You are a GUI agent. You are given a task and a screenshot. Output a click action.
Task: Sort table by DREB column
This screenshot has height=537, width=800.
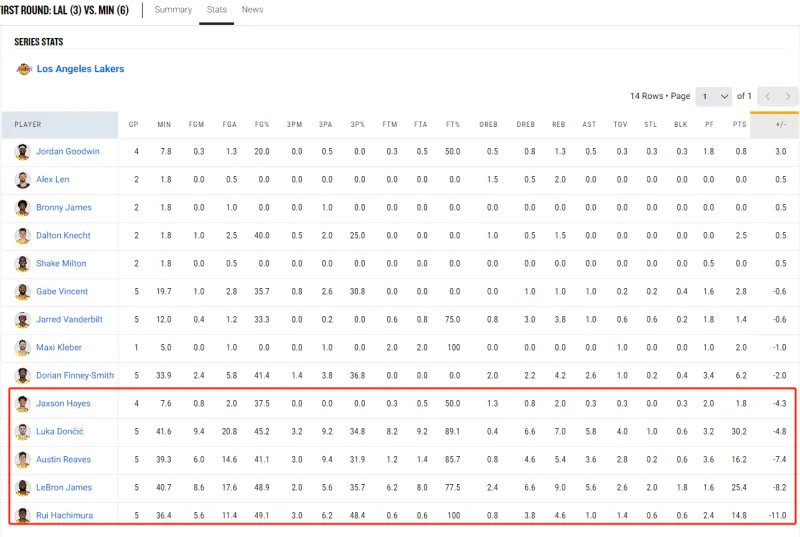tap(526, 124)
